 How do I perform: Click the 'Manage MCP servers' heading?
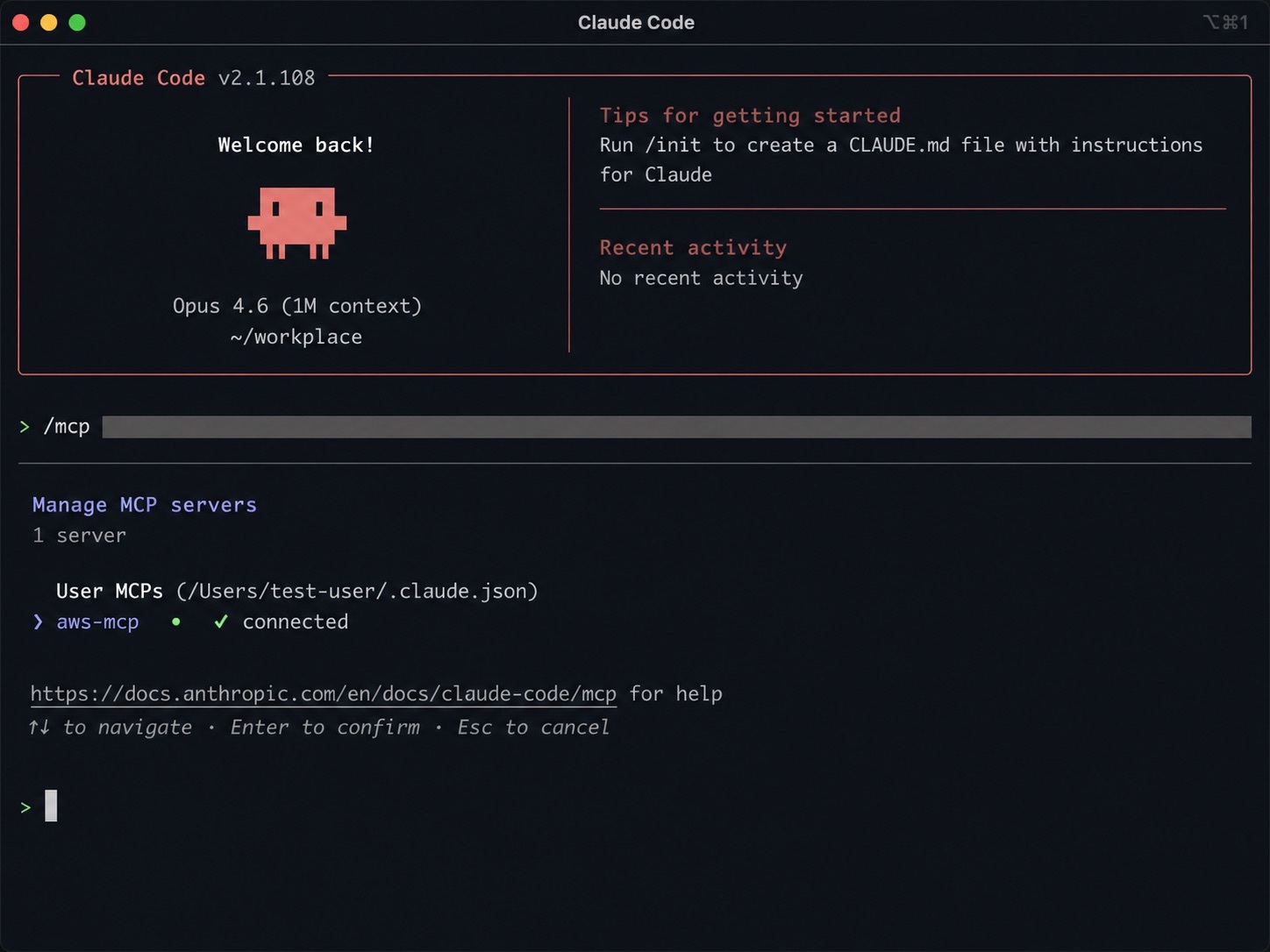click(x=145, y=505)
